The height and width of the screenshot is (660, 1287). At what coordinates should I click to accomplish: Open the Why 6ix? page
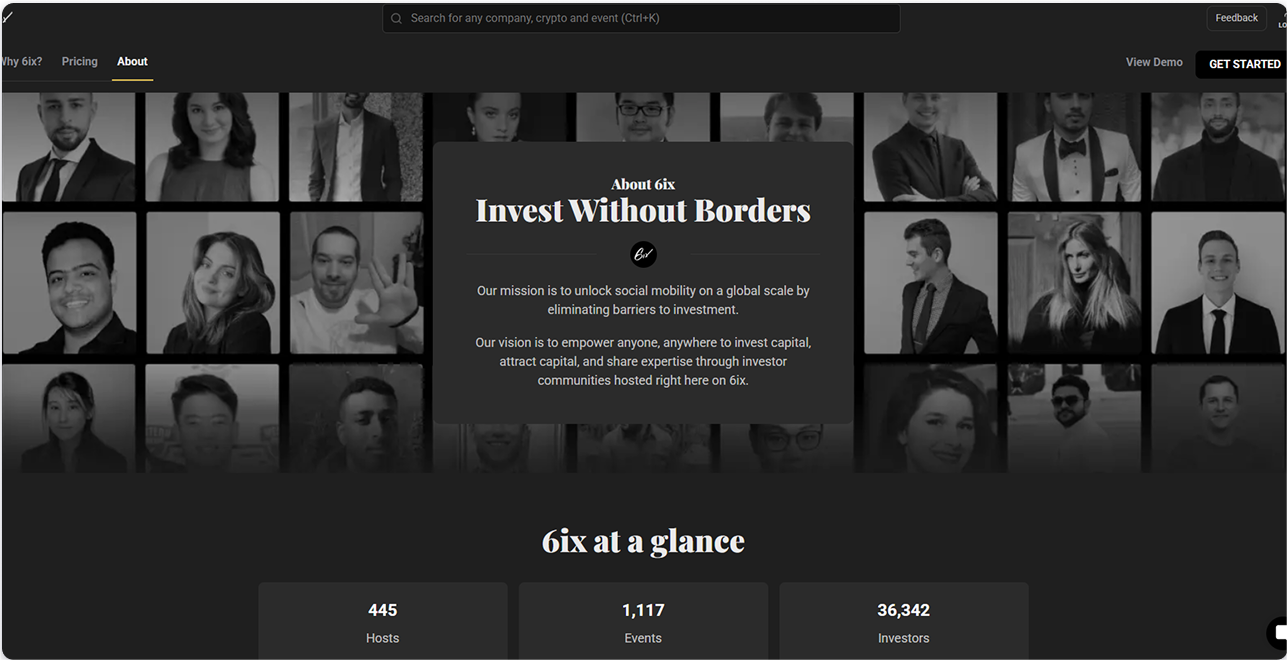tap(20, 62)
